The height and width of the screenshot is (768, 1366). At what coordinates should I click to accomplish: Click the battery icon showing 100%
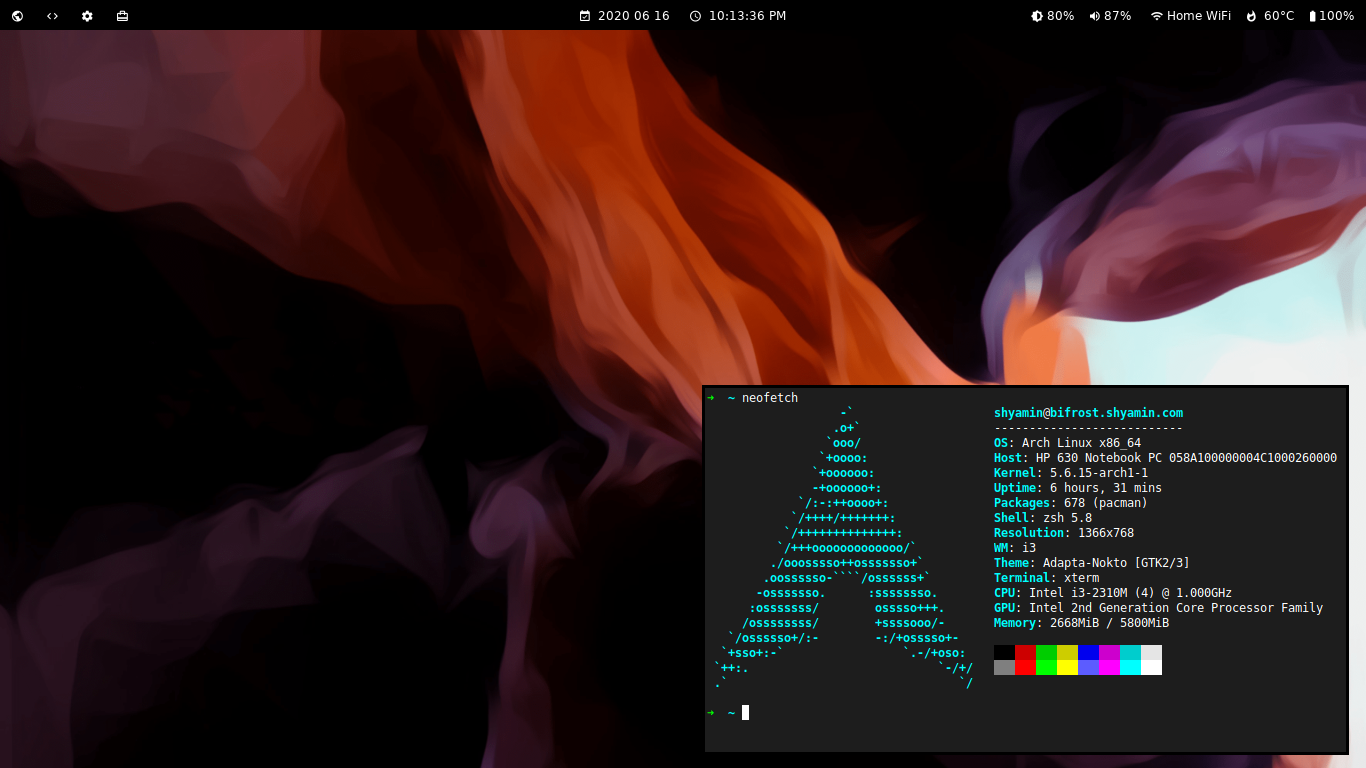coord(1312,16)
